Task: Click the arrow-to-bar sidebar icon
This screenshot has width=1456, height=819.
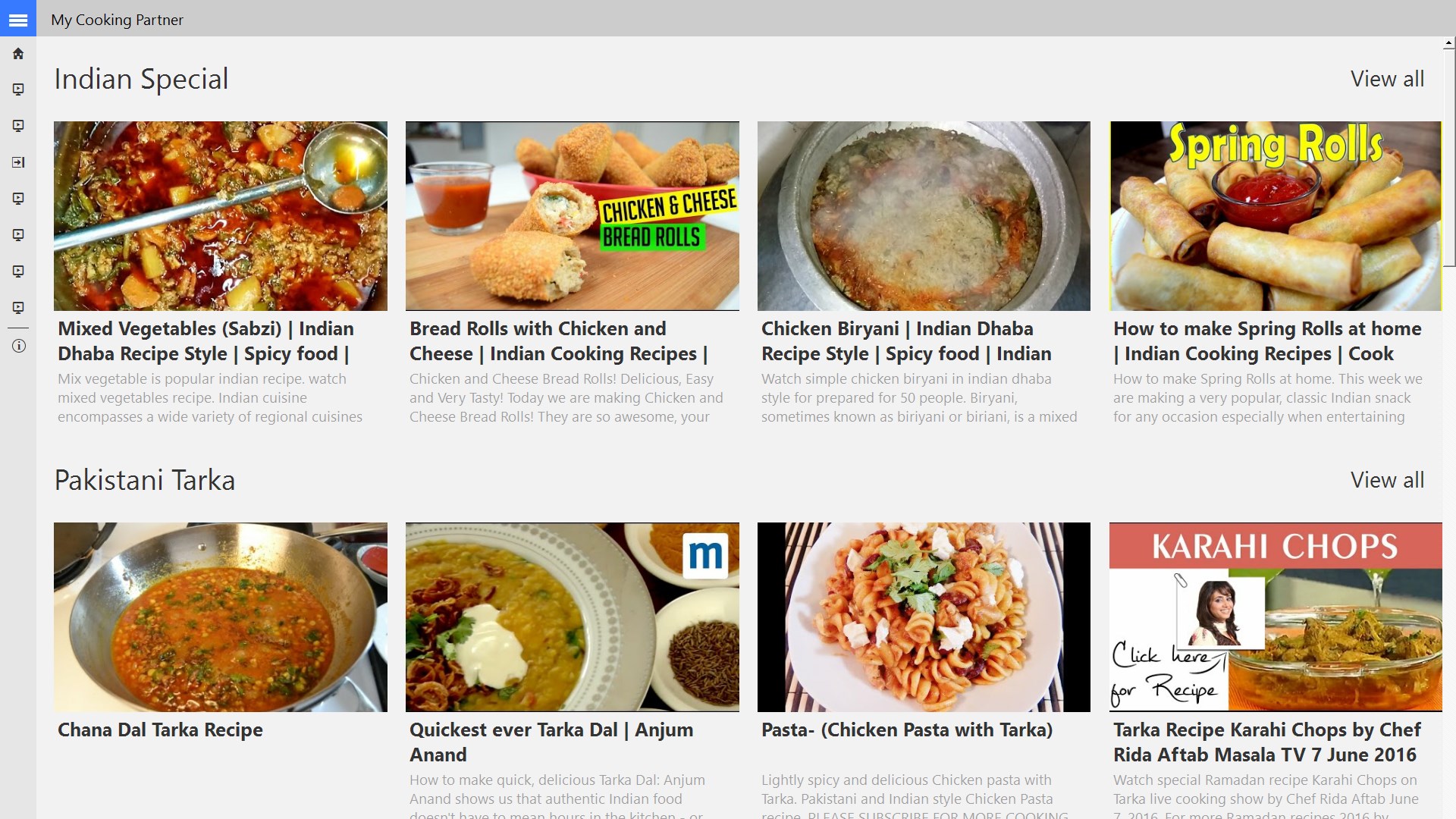Action: (x=18, y=162)
